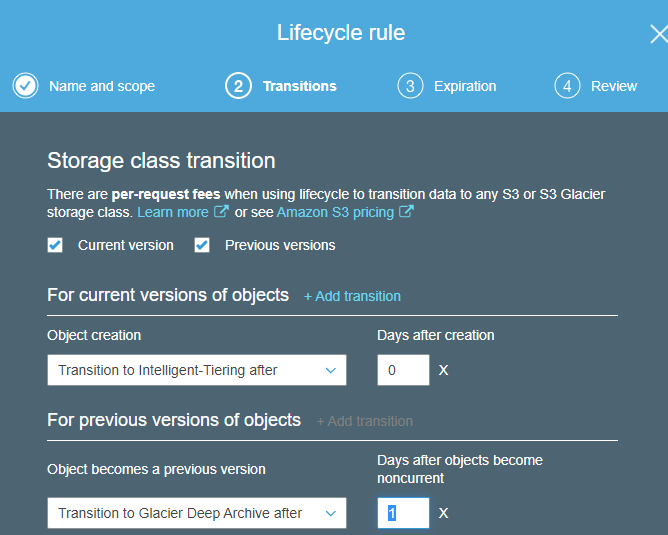Remove the Intelligent-Tiering transition with X
Viewport: 668px width, 535px height.
pos(444,370)
